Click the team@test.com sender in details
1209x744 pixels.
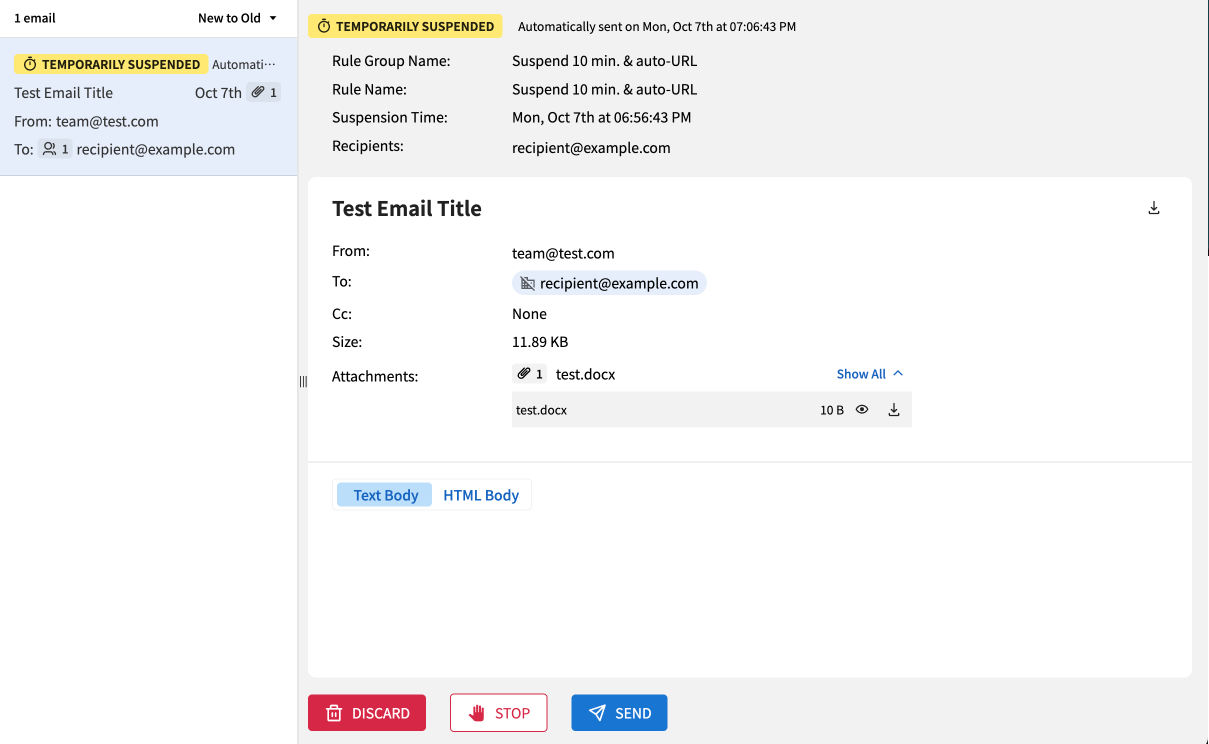coord(563,254)
